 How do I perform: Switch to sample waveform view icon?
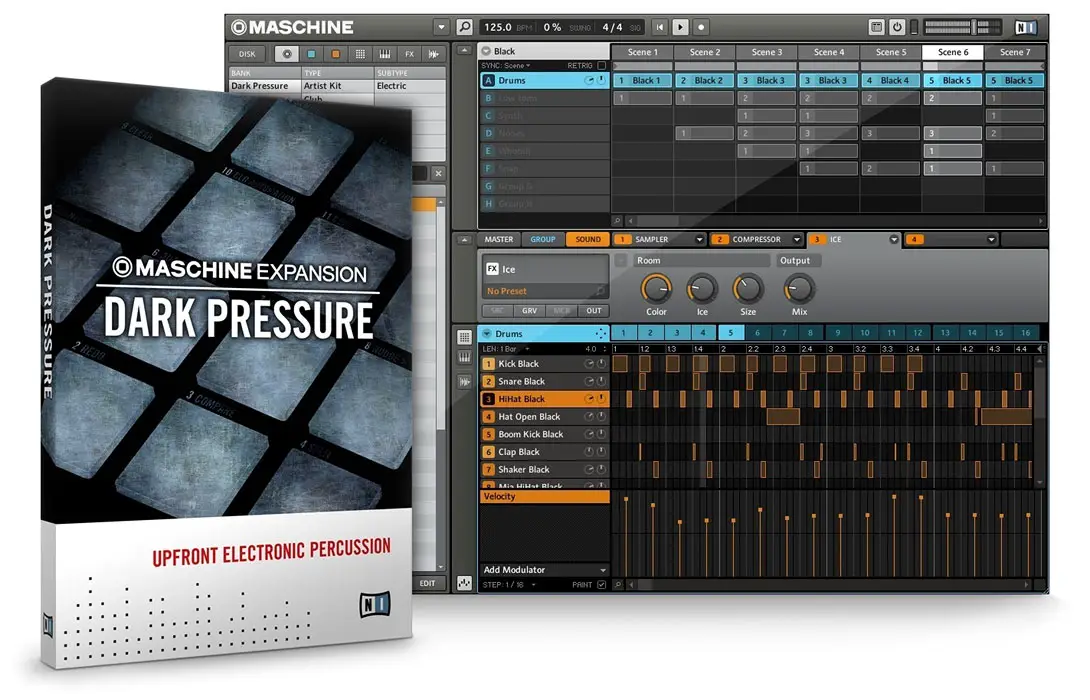464,382
